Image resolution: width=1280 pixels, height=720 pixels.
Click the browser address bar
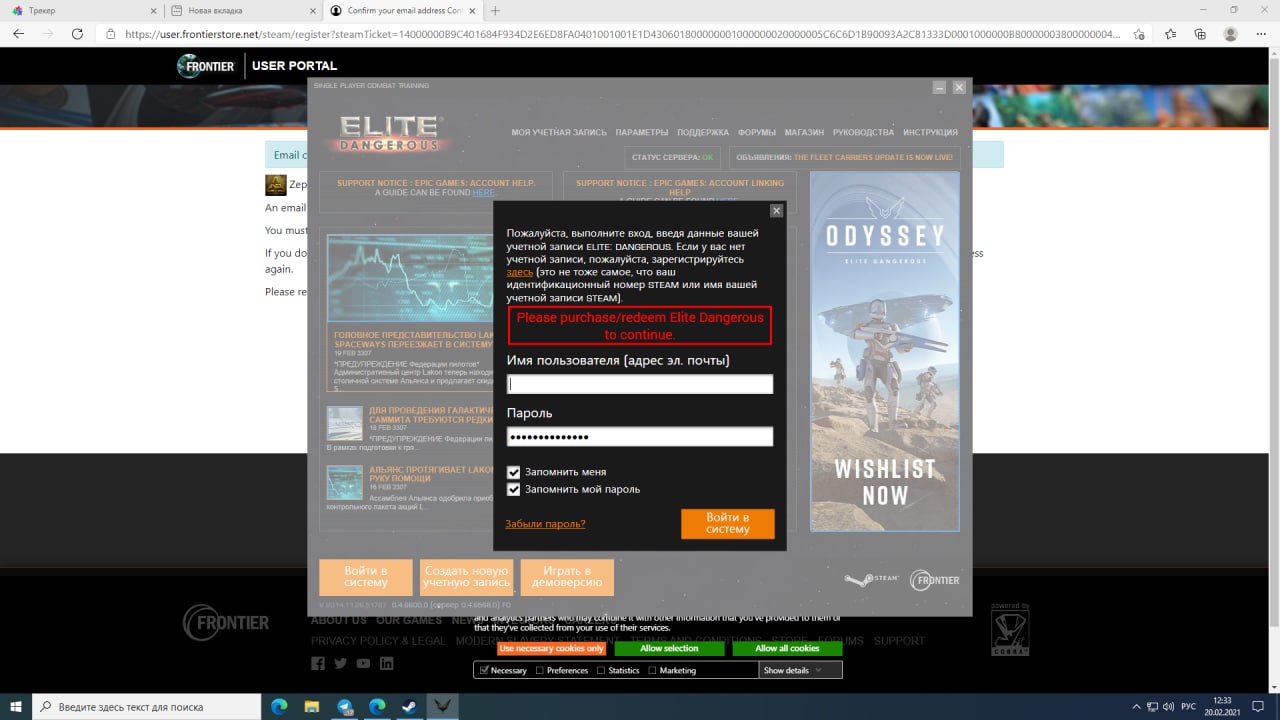[620, 33]
